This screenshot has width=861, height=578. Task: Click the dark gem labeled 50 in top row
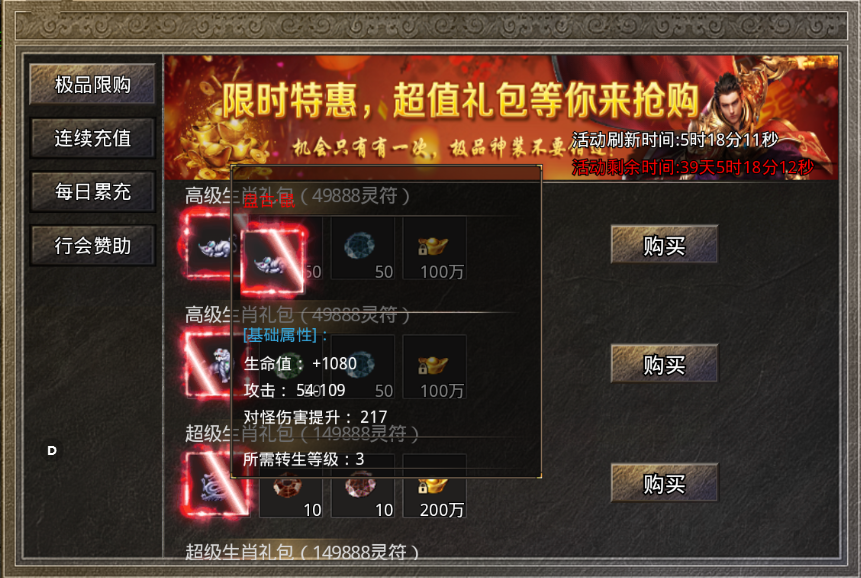362,248
